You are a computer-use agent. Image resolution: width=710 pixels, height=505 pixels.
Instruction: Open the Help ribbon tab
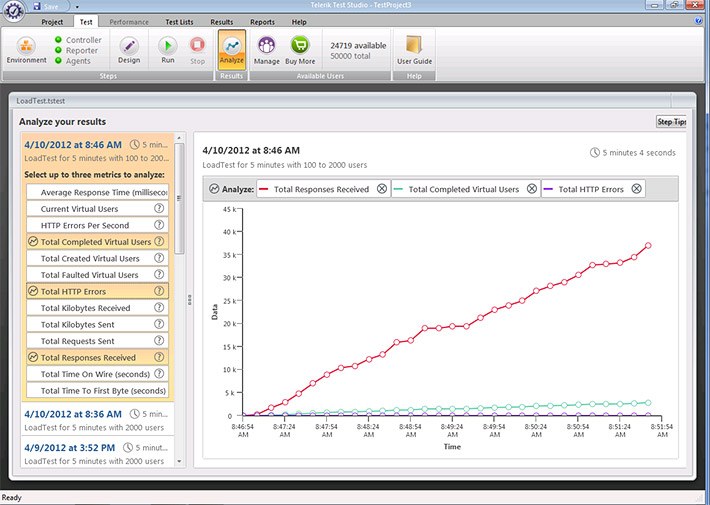click(x=299, y=22)
